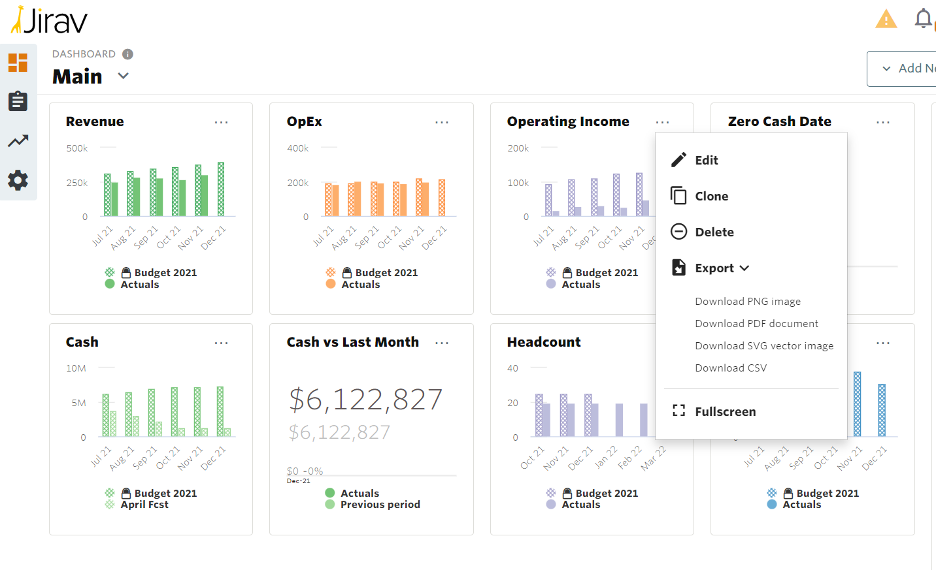Click the trending line chart sidebar icon
Image resolution: width=936 pixels, height=570 pixels.
(18, 141)
